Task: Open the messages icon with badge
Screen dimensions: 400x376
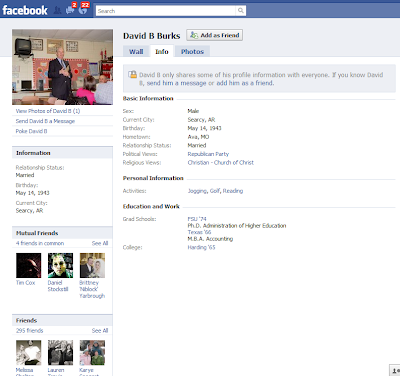Action: tap(71, 9)
